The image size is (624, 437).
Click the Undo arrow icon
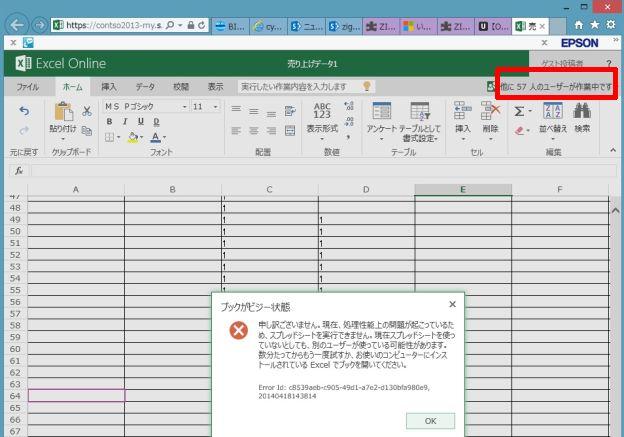pos(24,111)
